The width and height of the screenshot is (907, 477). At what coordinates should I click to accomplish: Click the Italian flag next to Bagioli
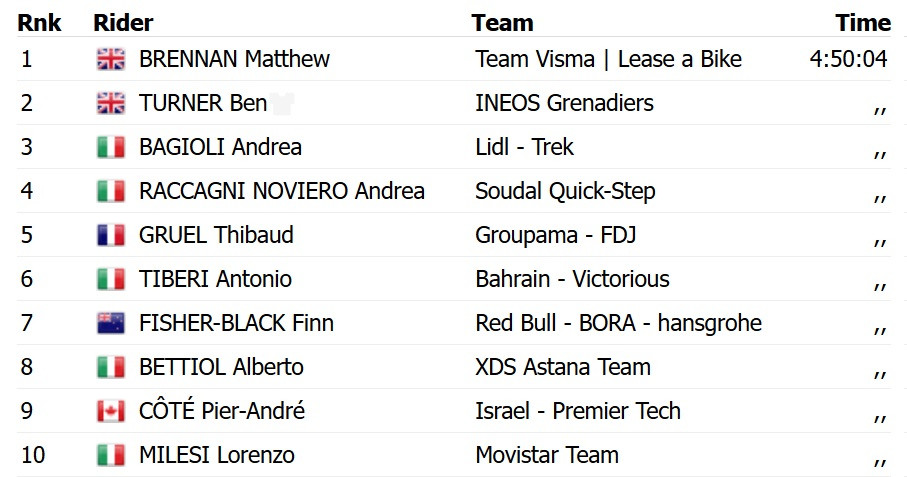click(110, 147)
